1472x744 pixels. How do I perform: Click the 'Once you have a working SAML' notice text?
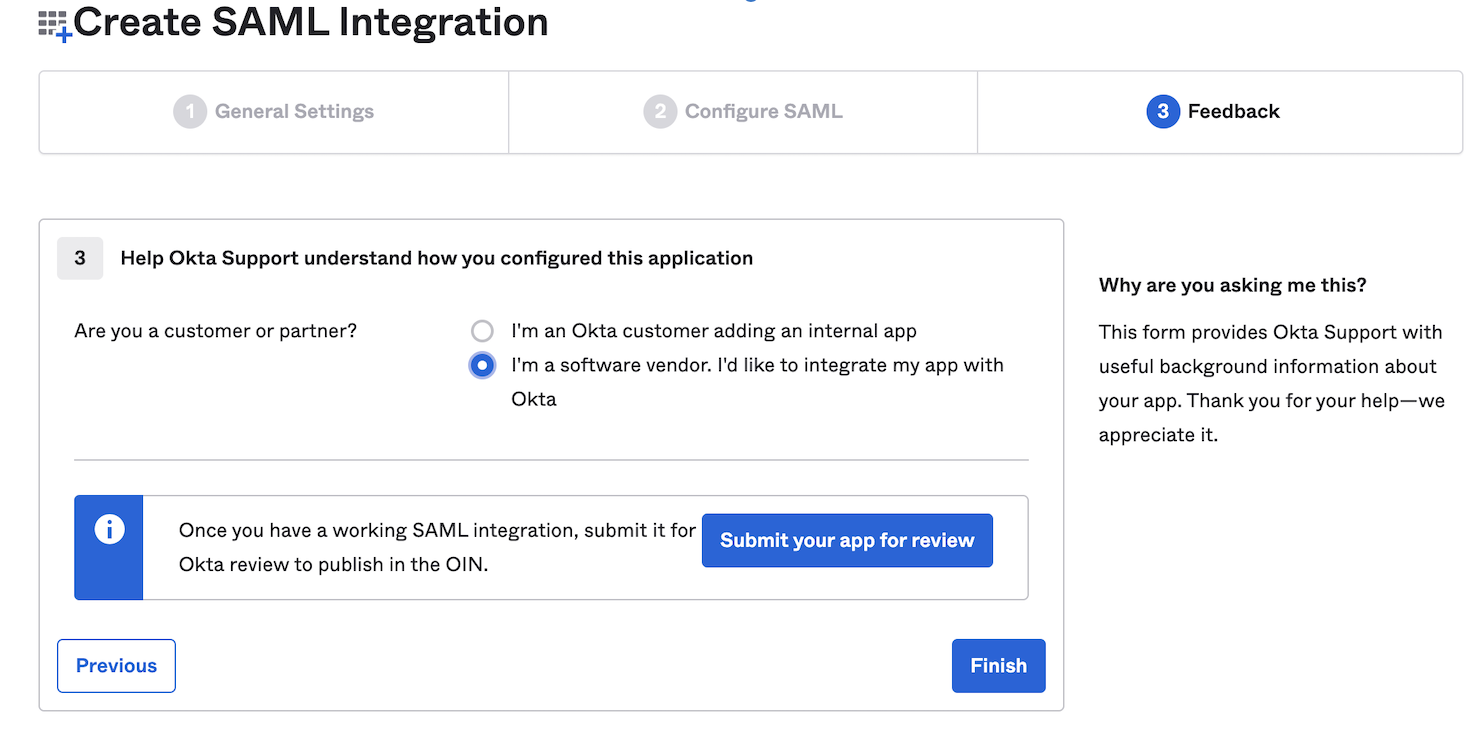pos(436,547)
